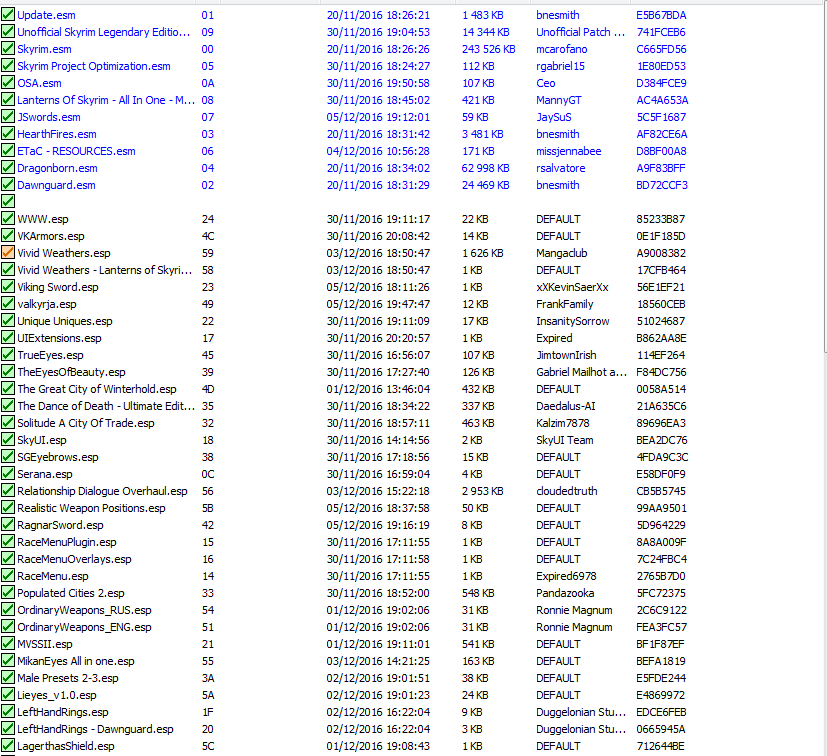
Task: Select OrdinaryWeapons_ENG.esp plugin name
Action: tap(84, 627)
